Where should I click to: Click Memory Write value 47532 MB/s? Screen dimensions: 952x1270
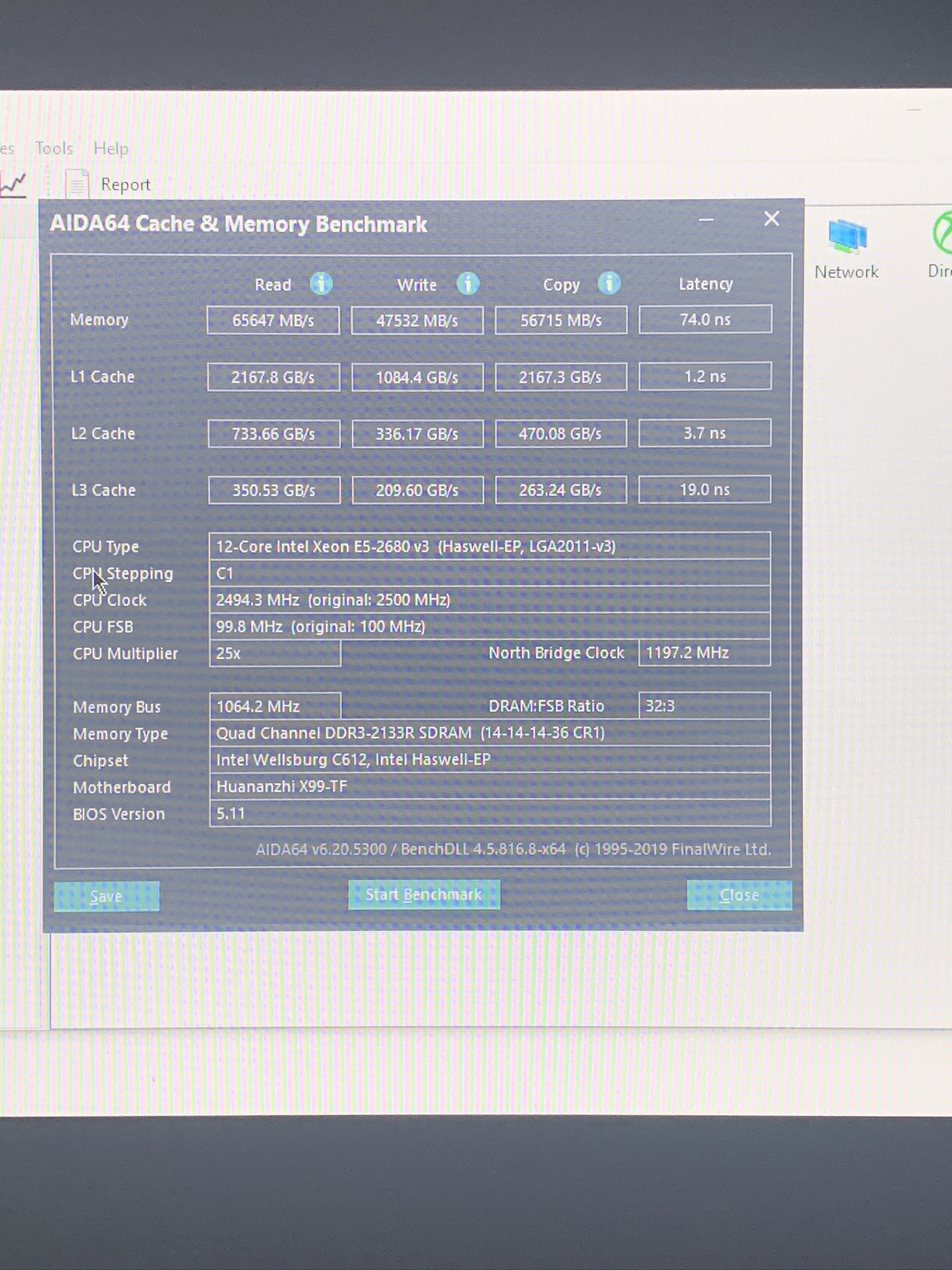point(417,321)
